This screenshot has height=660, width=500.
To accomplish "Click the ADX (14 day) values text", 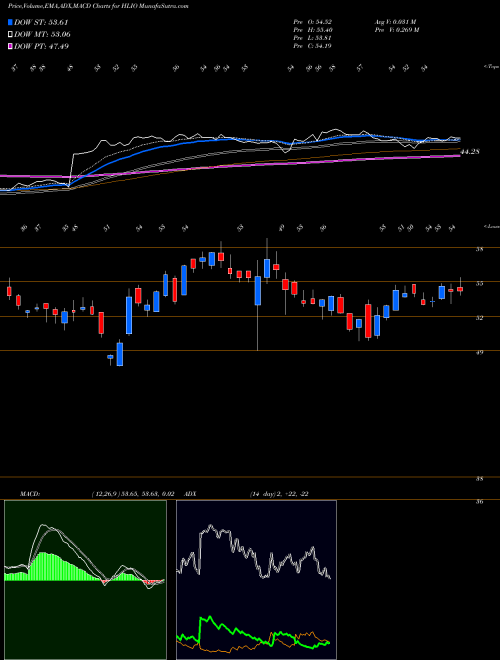I will pos(279,494).
